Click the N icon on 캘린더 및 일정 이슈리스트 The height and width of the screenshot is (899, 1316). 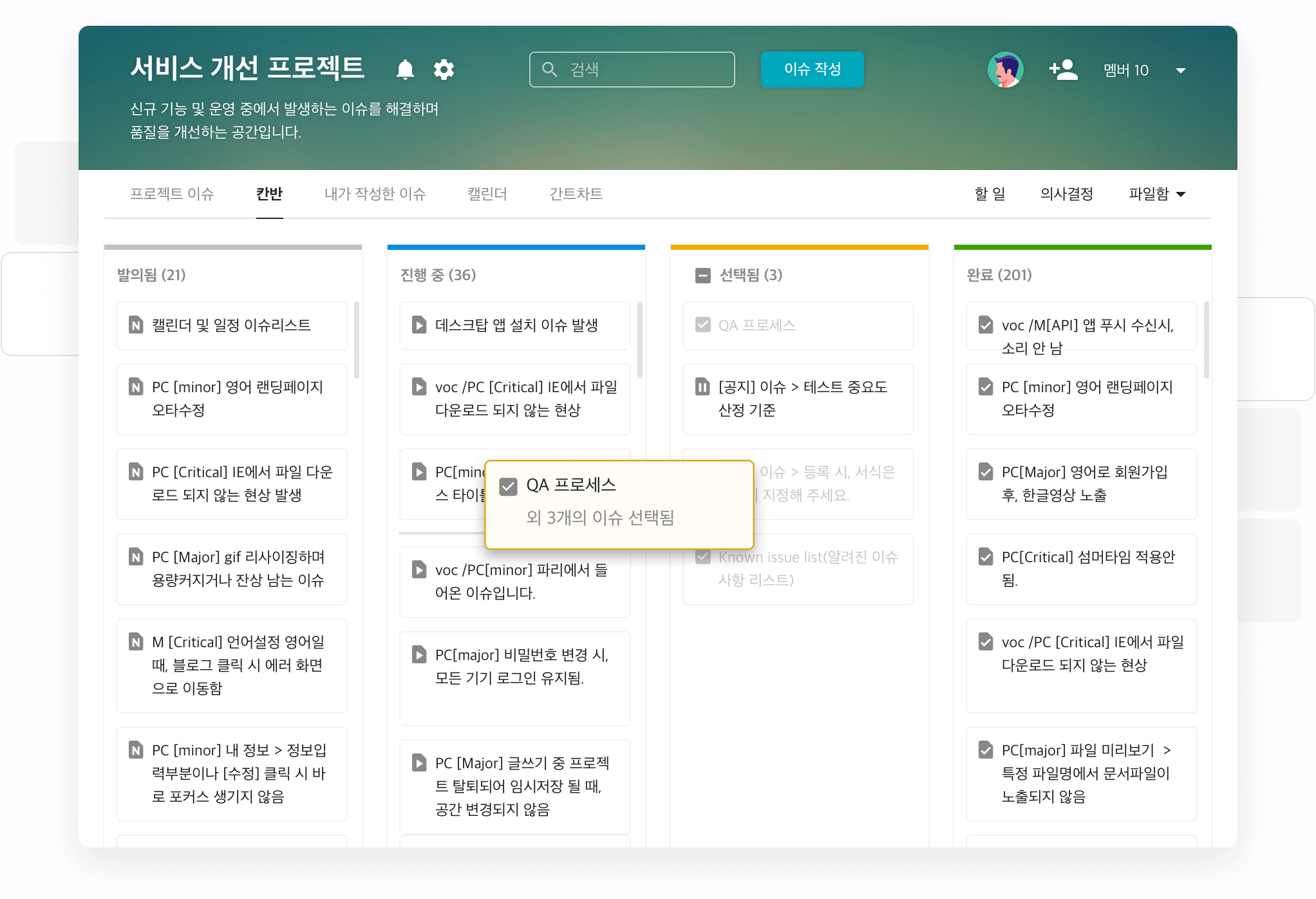(x=136, y=325)
